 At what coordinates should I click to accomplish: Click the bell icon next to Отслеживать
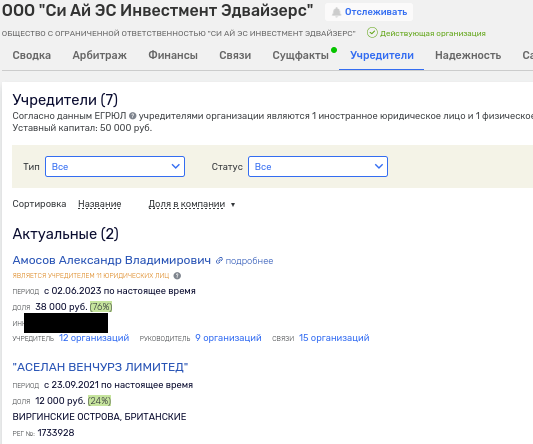pyautogui.click(x=336, y=13)
